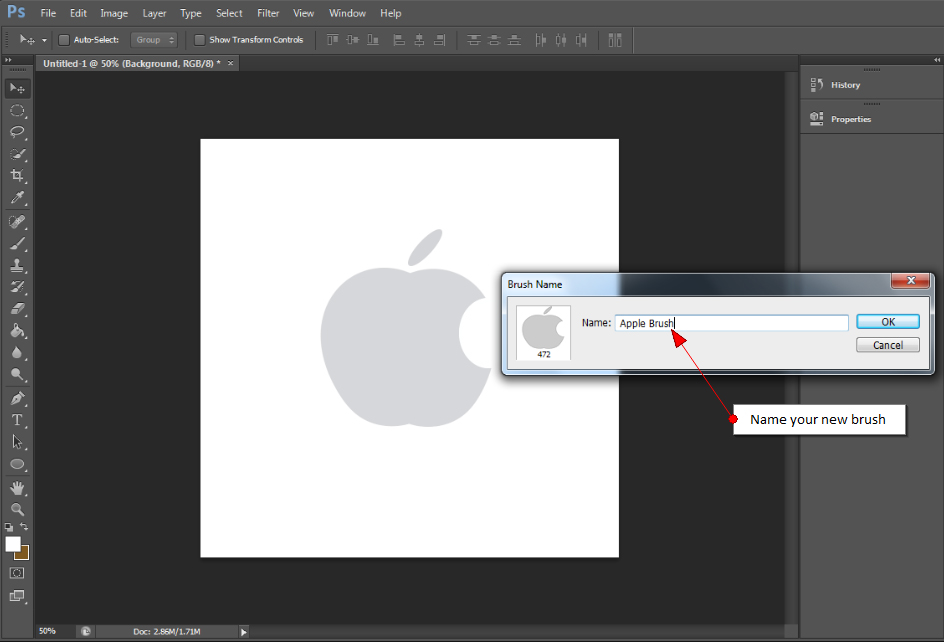Viewport: 944px width, 642px height.
Task: Click the apple brush preview thumbnail
Action: click(544, 332)
